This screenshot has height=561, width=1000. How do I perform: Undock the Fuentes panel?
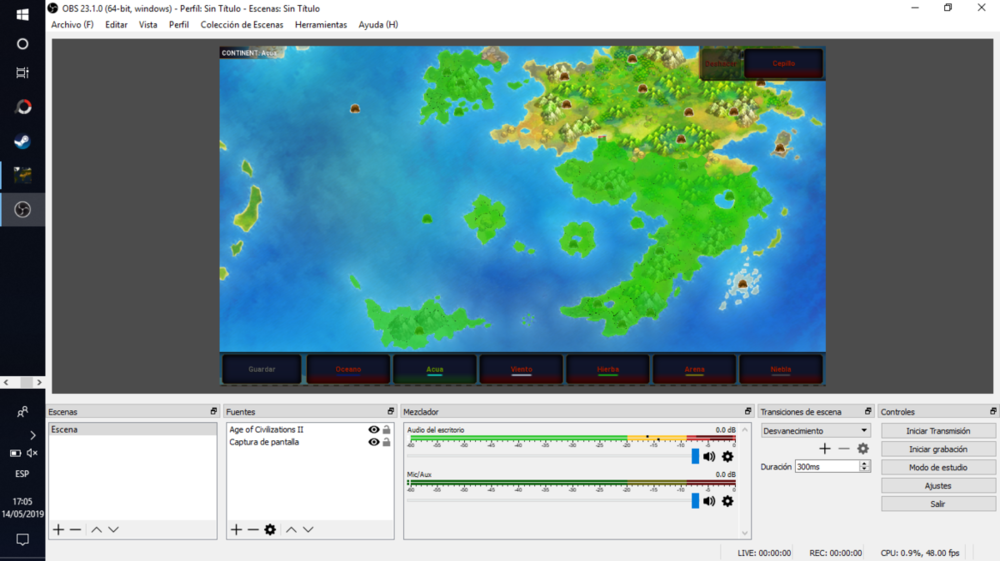(391, 411)
